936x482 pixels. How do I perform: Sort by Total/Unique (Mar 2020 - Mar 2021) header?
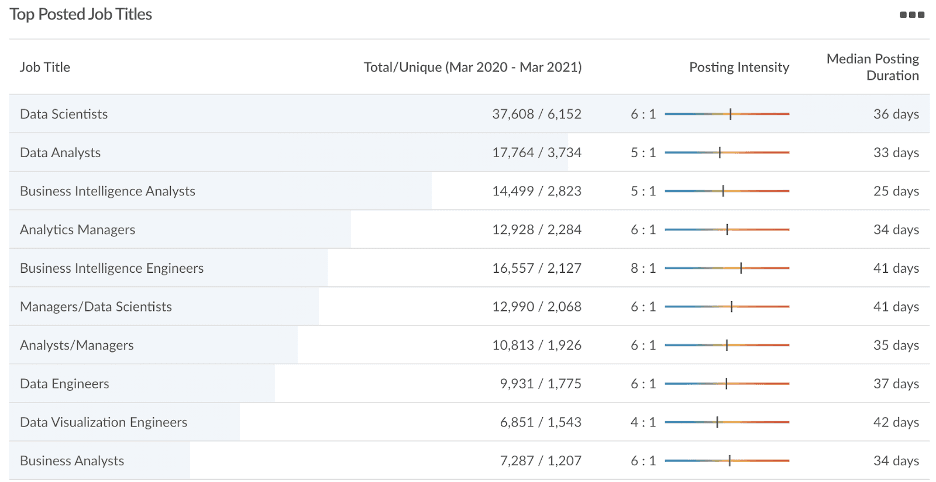pyautogui.click(x=472, y=67)
